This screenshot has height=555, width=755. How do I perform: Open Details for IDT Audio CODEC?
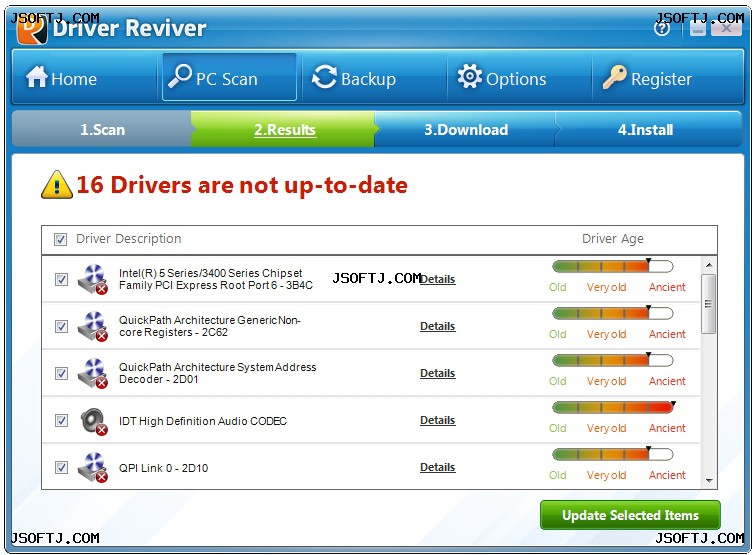pos(437,420)
